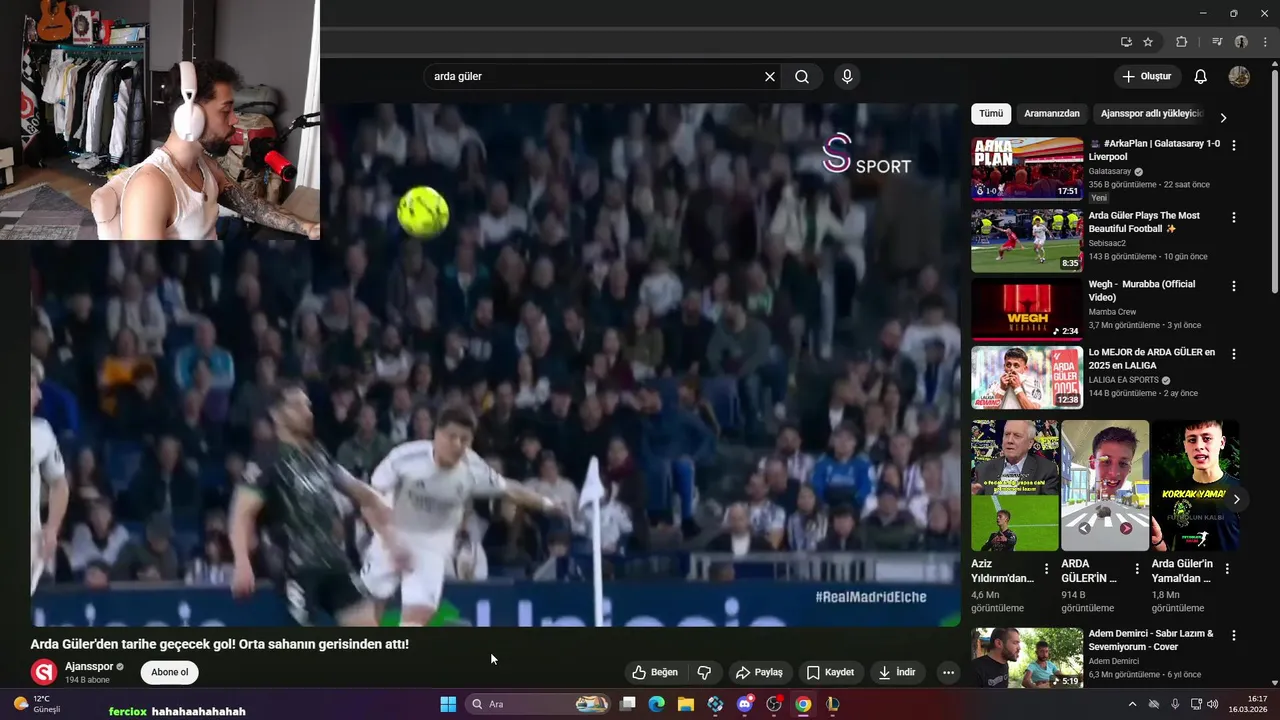Open options for Arda Güler Plays video
Image resolution: width=1280 pixels, height=720 pixels.
coord(1233,217)
